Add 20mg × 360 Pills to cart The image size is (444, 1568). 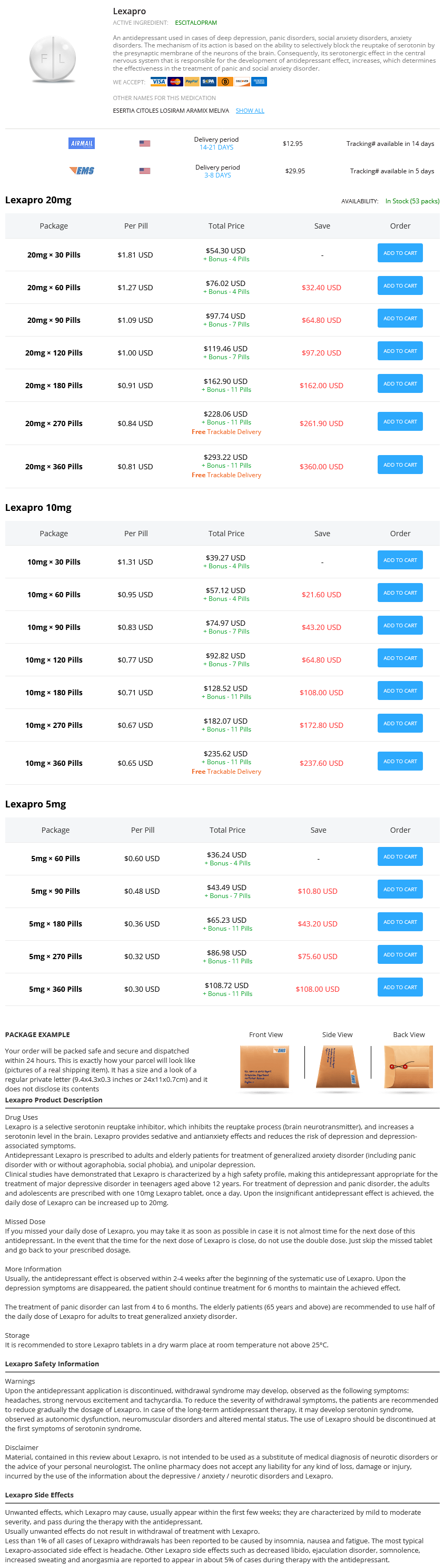pyautogui.click(x=400, y=465)
